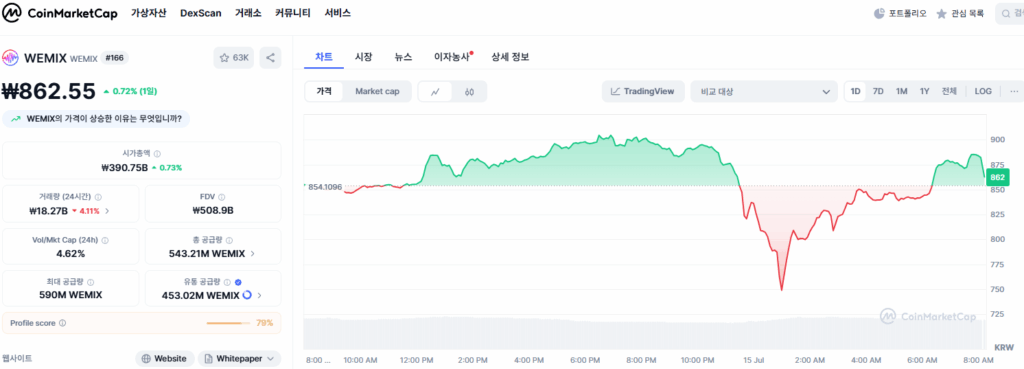Click info icon next to 거래량 (24시간)
This screenshot has height=369, width=1024.
click(x=99, y=197)
